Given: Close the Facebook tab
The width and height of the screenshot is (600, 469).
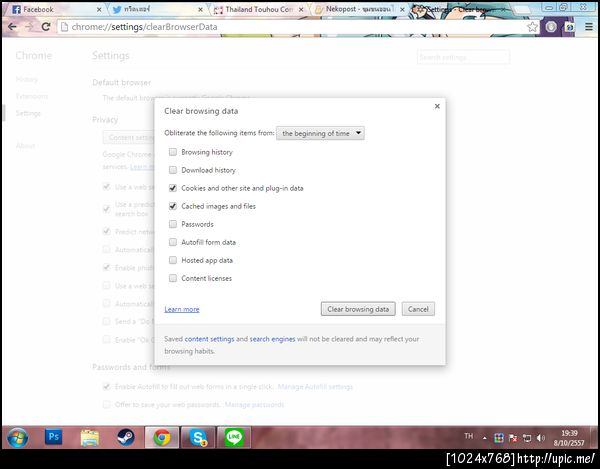Looking at the screenshot, I should coord(99,10).
